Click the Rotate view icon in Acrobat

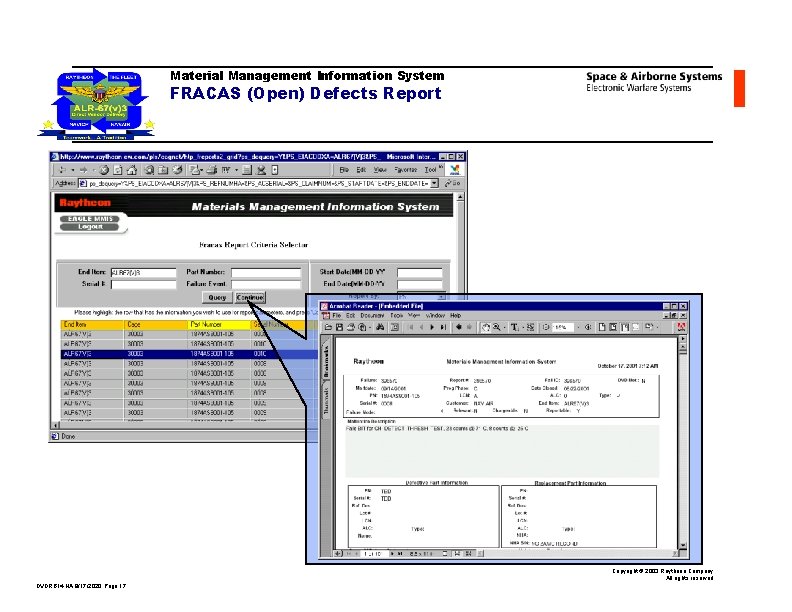pyautogui.click(x=649, y=327)
